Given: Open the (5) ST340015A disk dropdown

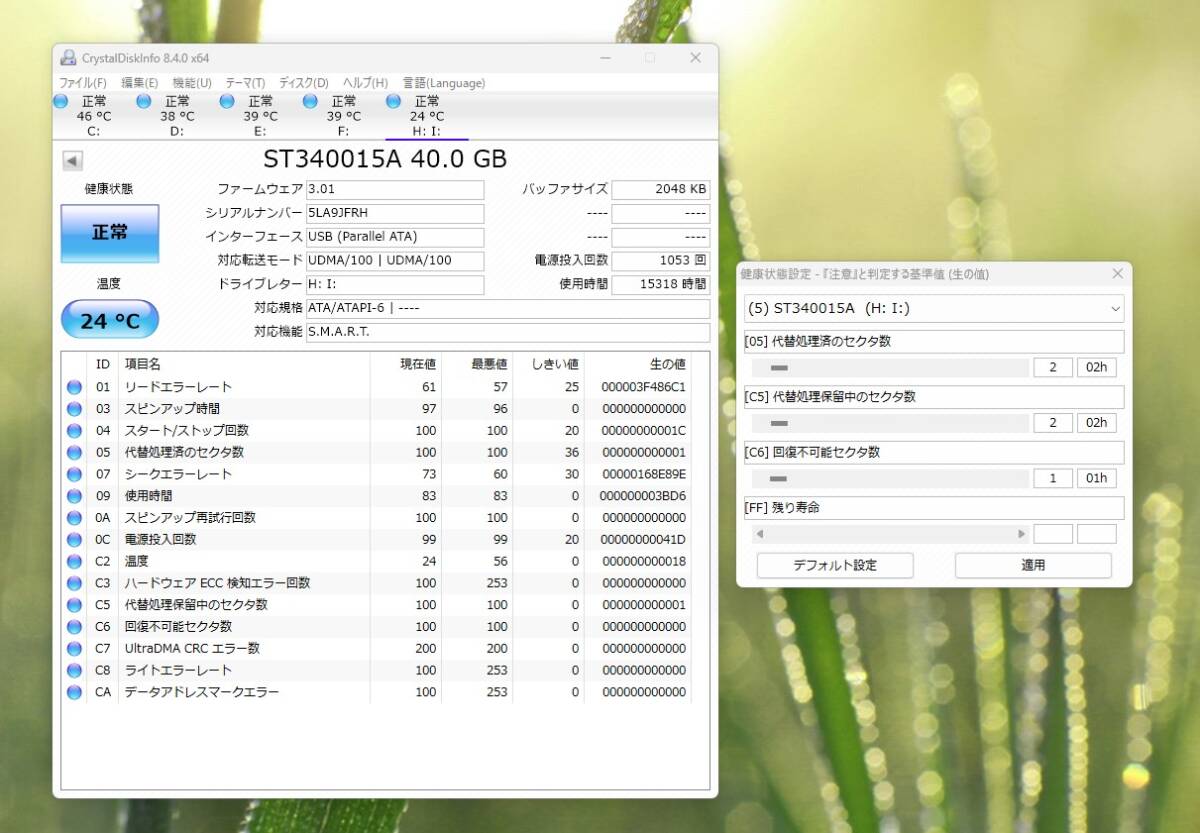Looking at the screenshot, I should pos(934,309).
